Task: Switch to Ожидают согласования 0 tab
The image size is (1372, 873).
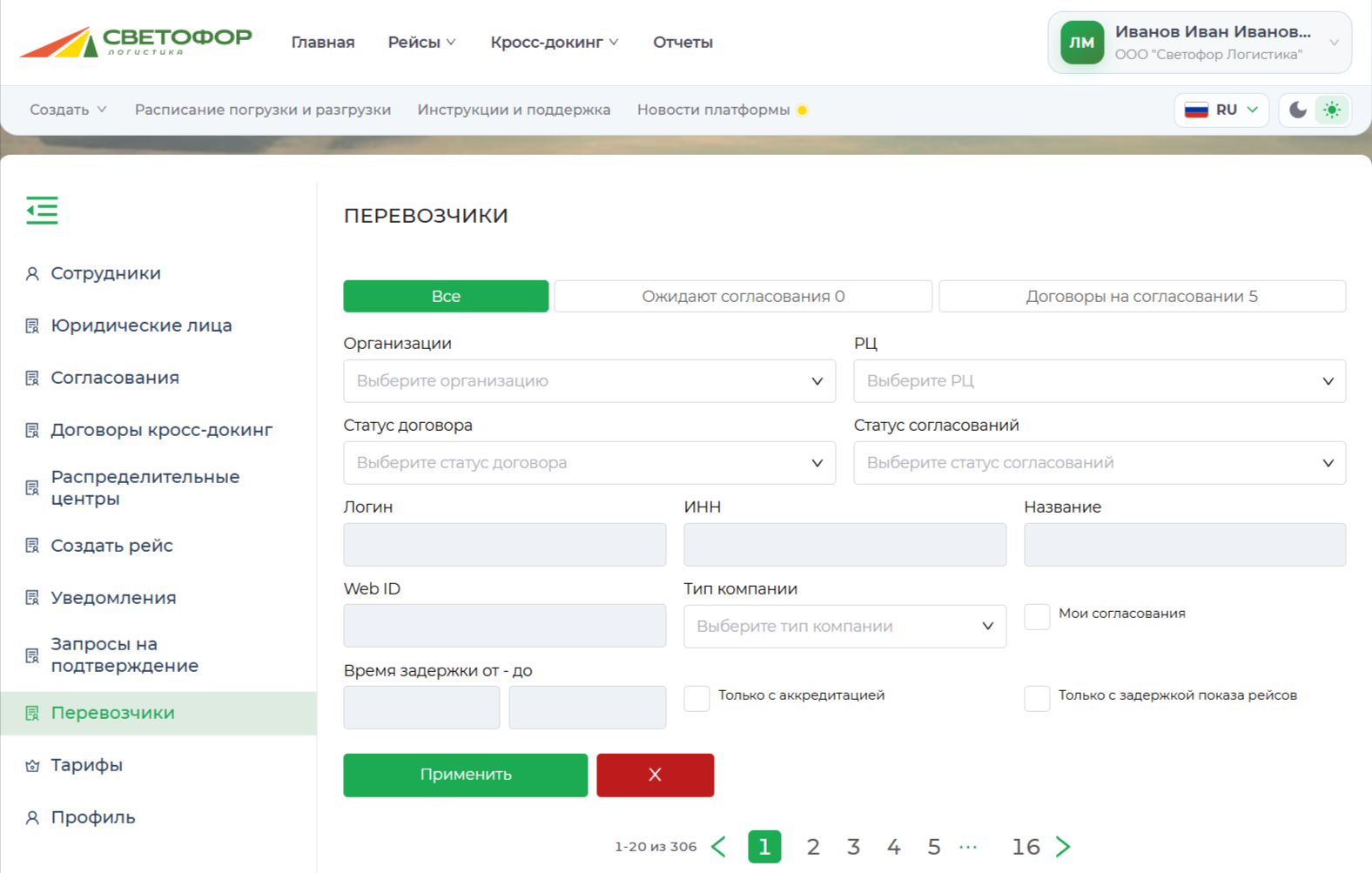Action: (743, 296)
